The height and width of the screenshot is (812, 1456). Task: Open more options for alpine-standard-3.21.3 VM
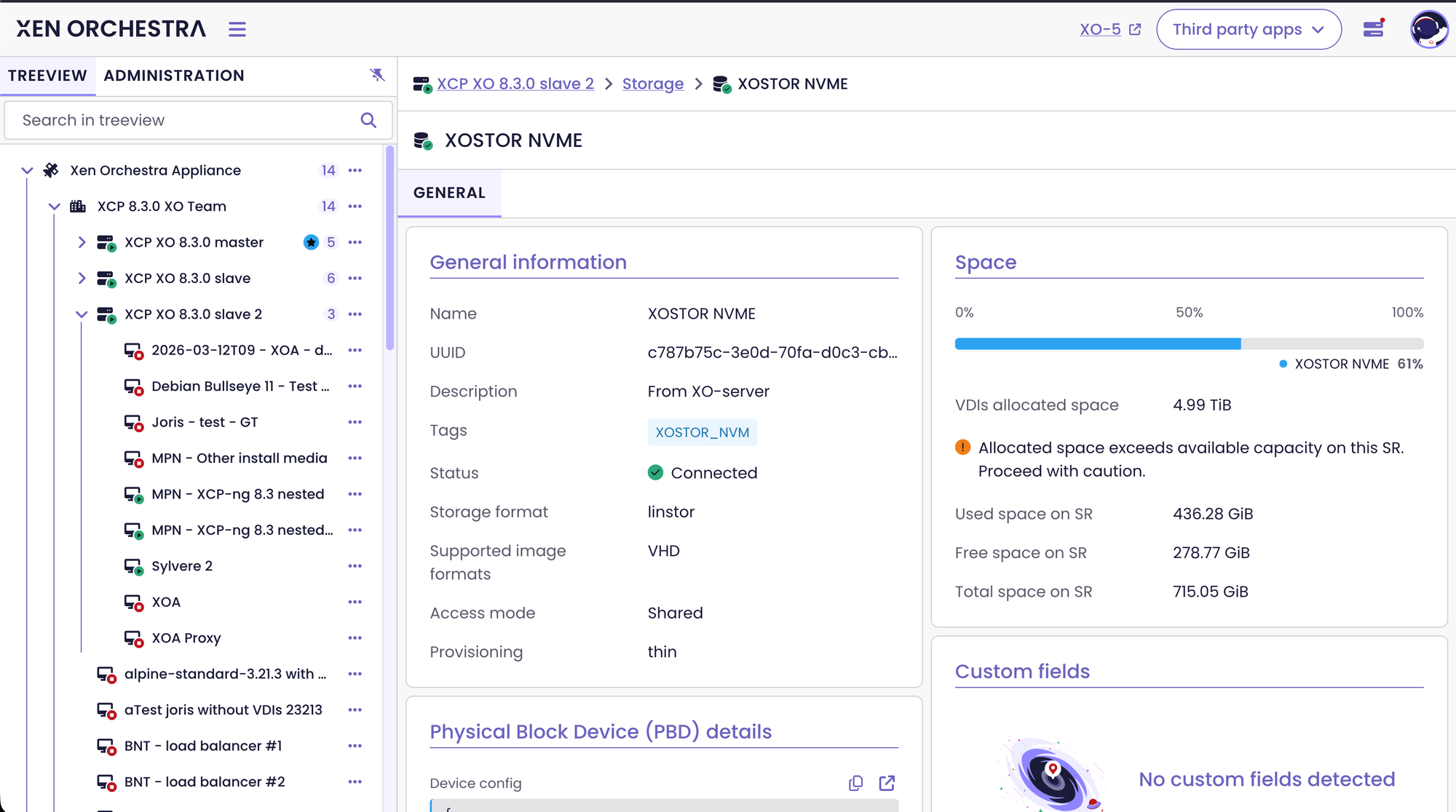point(355,674)
